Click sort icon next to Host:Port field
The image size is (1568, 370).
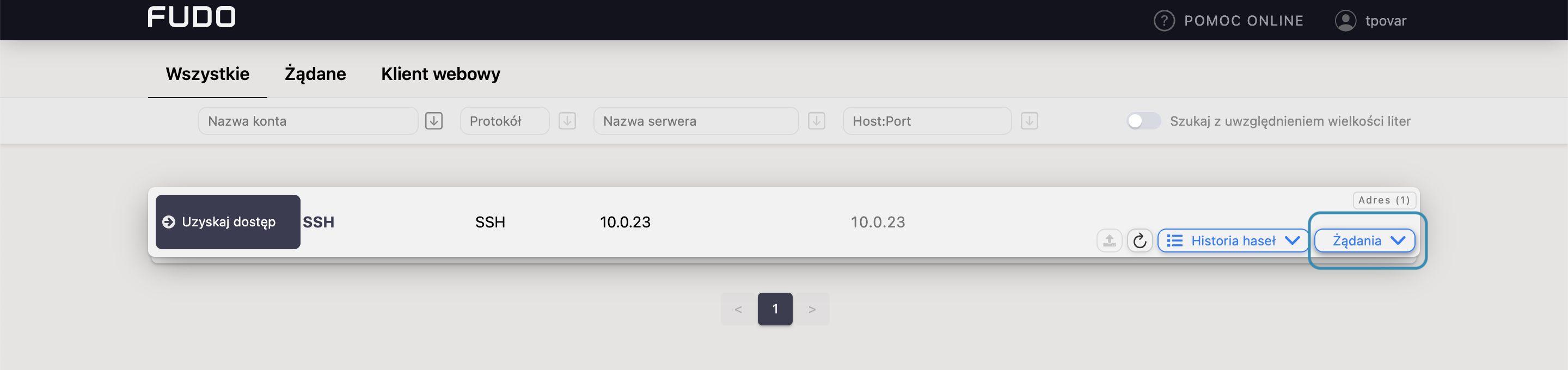1028,121
